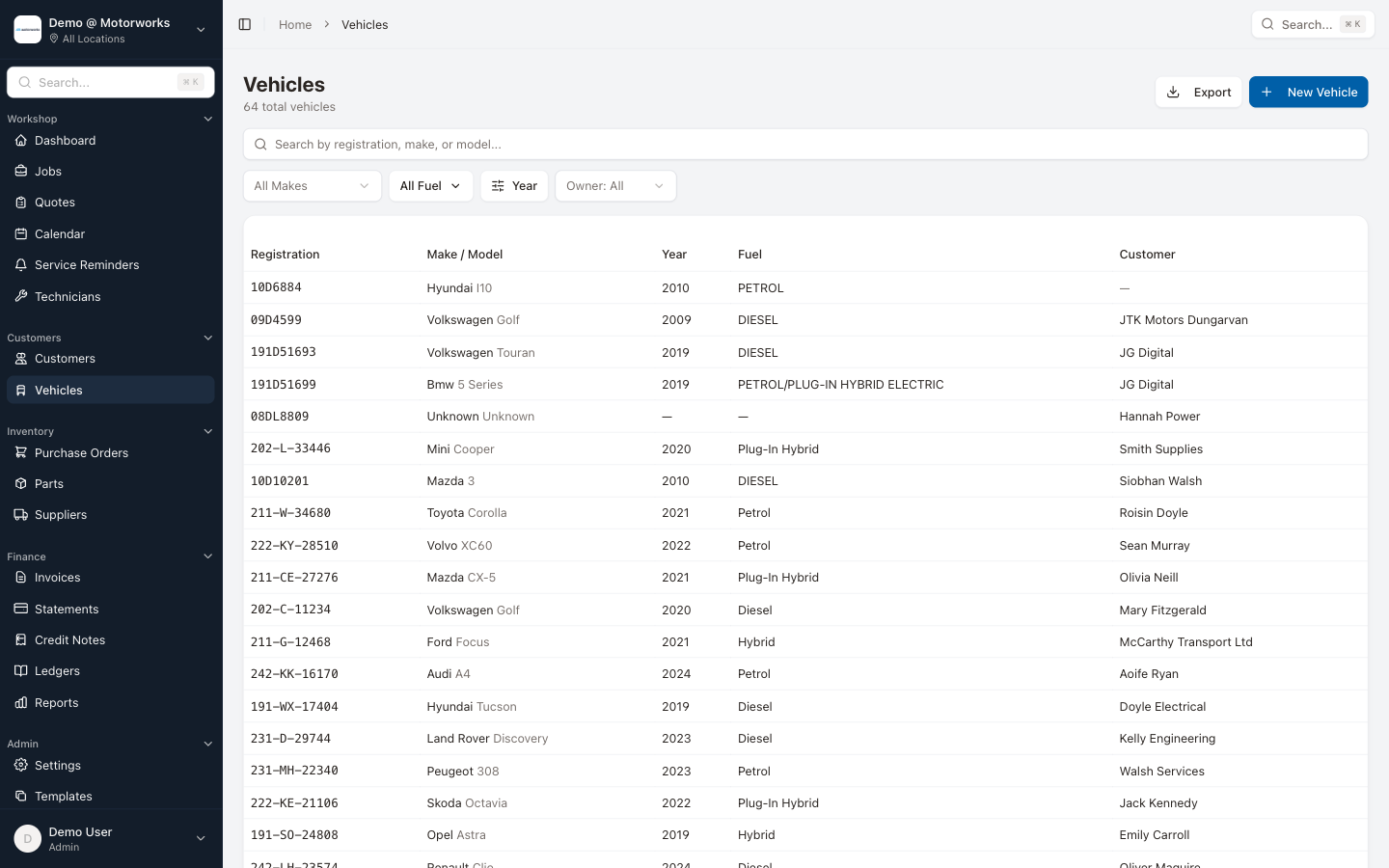The image size is (1389, 868).
Task: Select the Purchase Orders icon under Inventory
Action: point(20,452)
